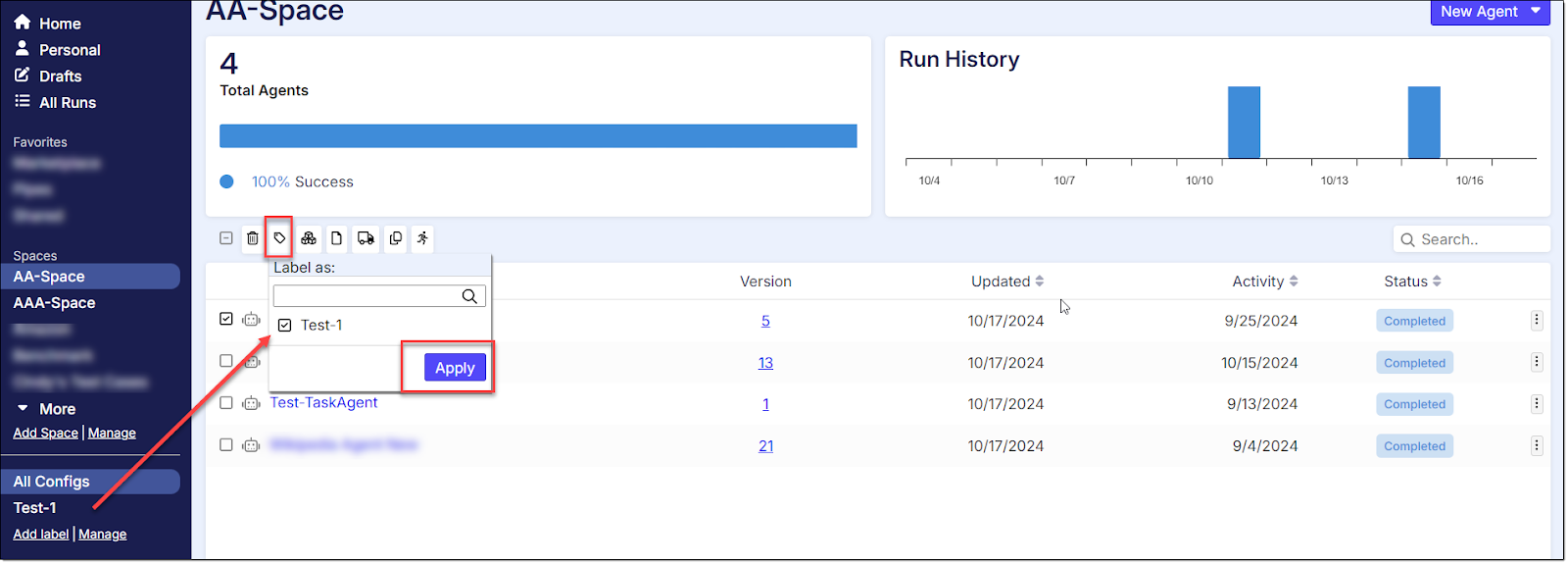The width and height of the screenshot is (1568, 564).
Task: Click the trash delete icon in toolbar
Action: click(253, 238)
